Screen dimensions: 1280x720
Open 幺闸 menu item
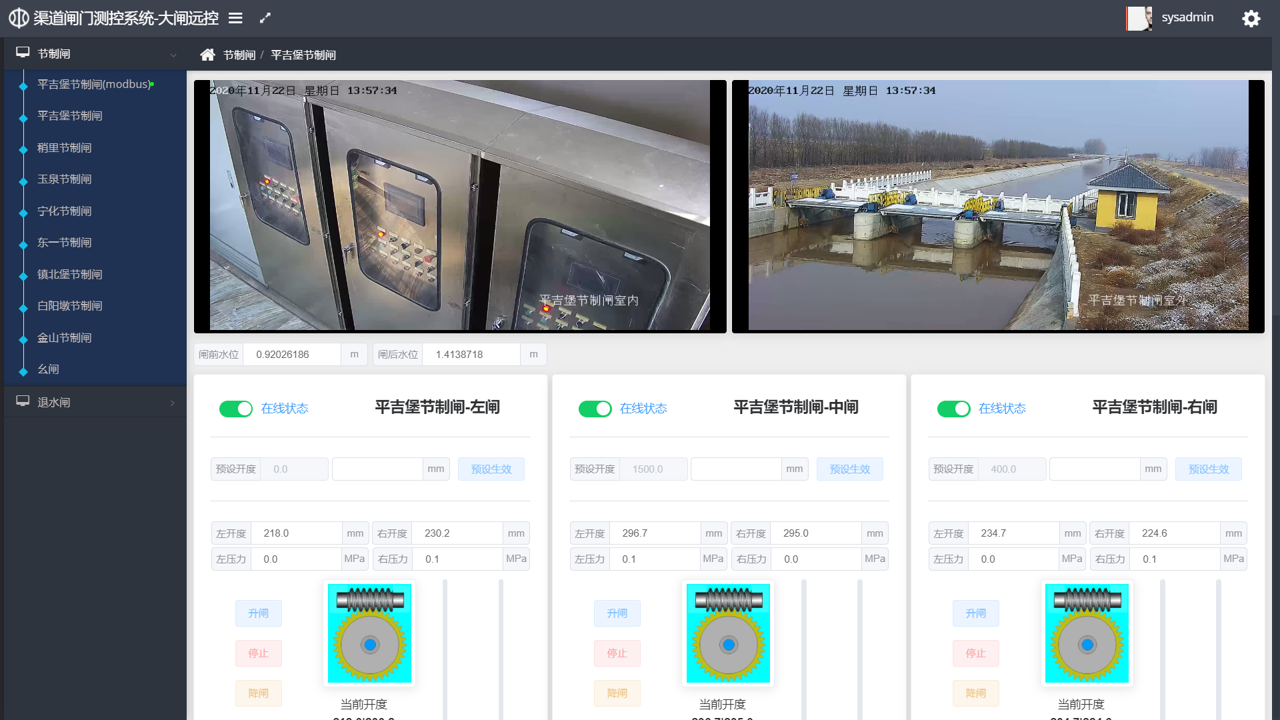pyautogui.click(x=48, y=369)
